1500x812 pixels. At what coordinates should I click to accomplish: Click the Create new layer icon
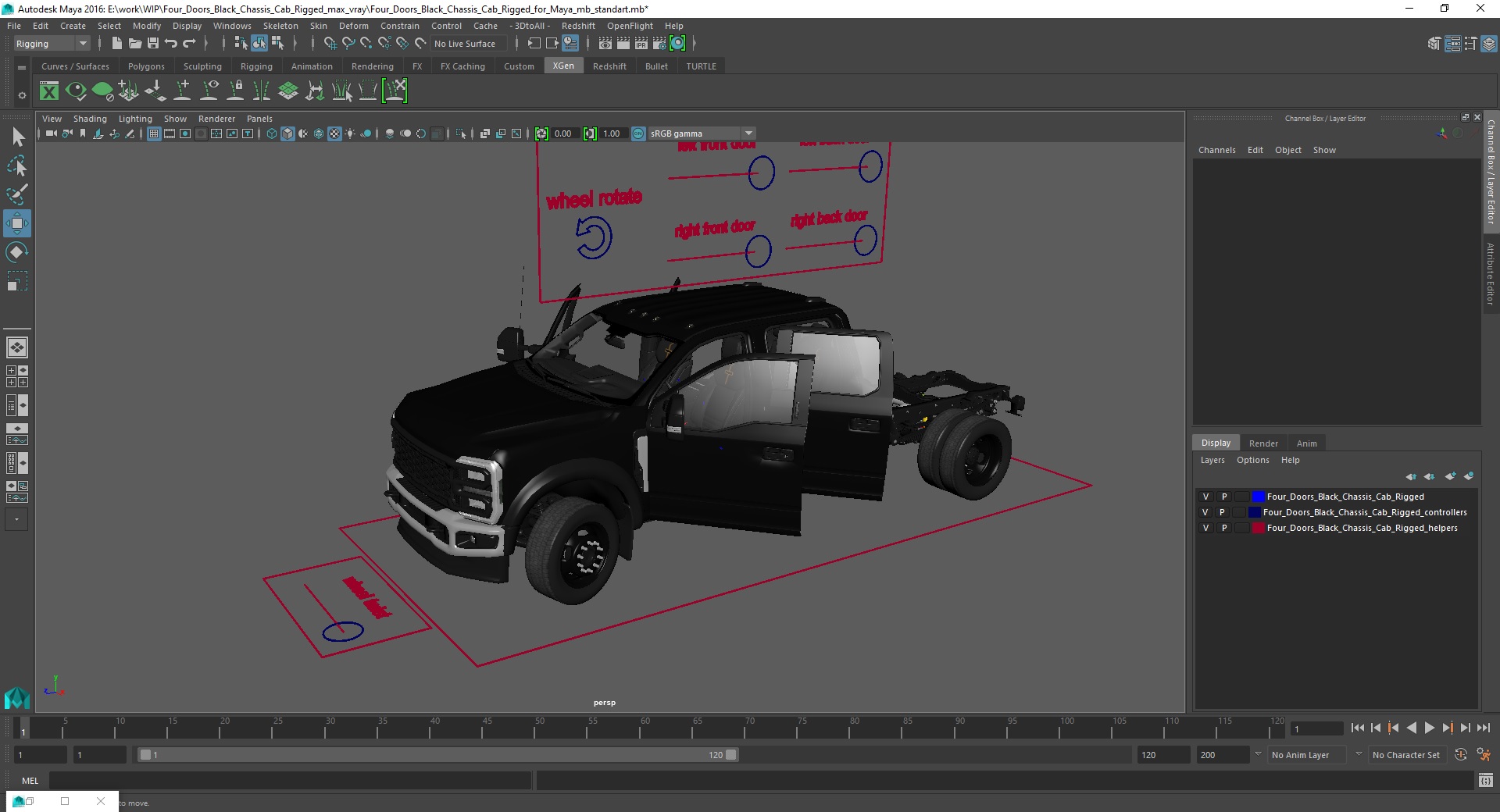pyautogui.click(x=1450, y=476)
